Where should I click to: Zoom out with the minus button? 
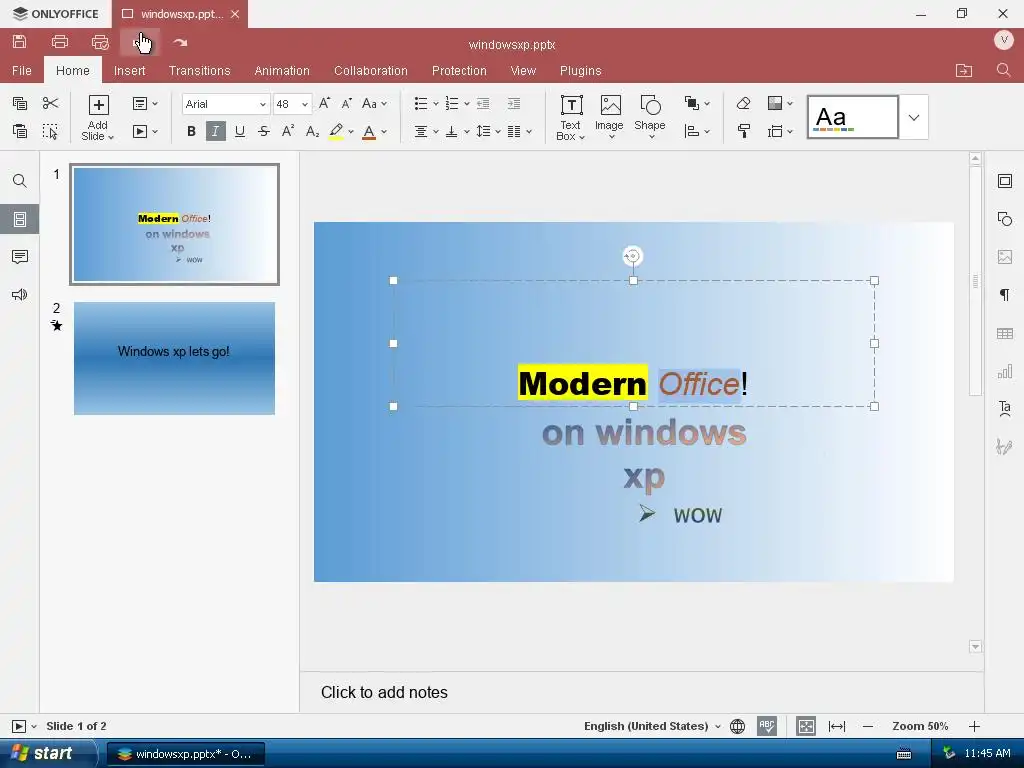867,726
